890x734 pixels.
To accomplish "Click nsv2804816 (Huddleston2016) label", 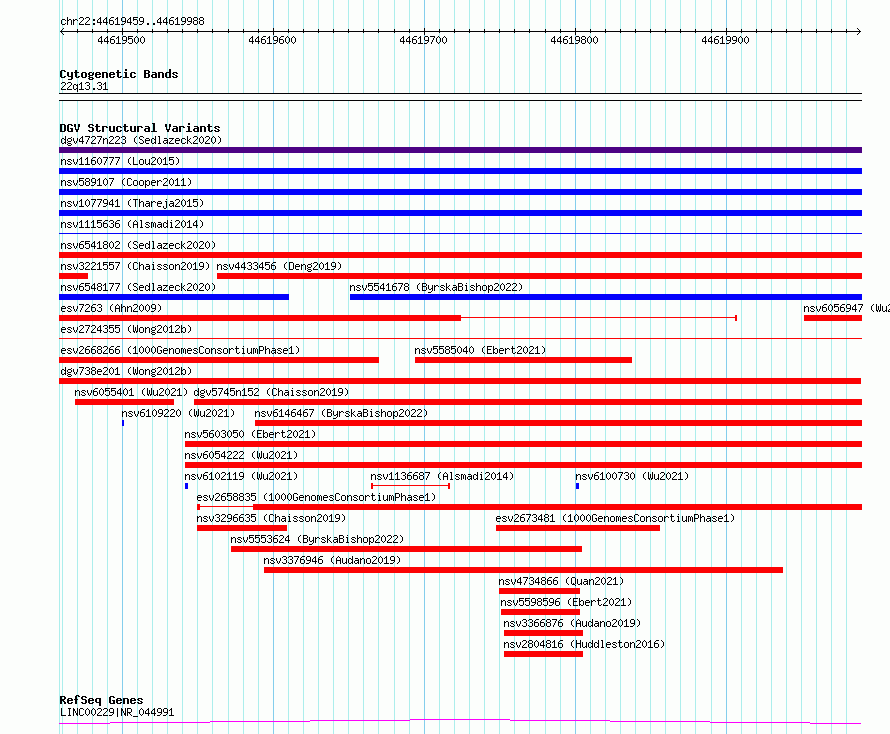I will 584,644.
